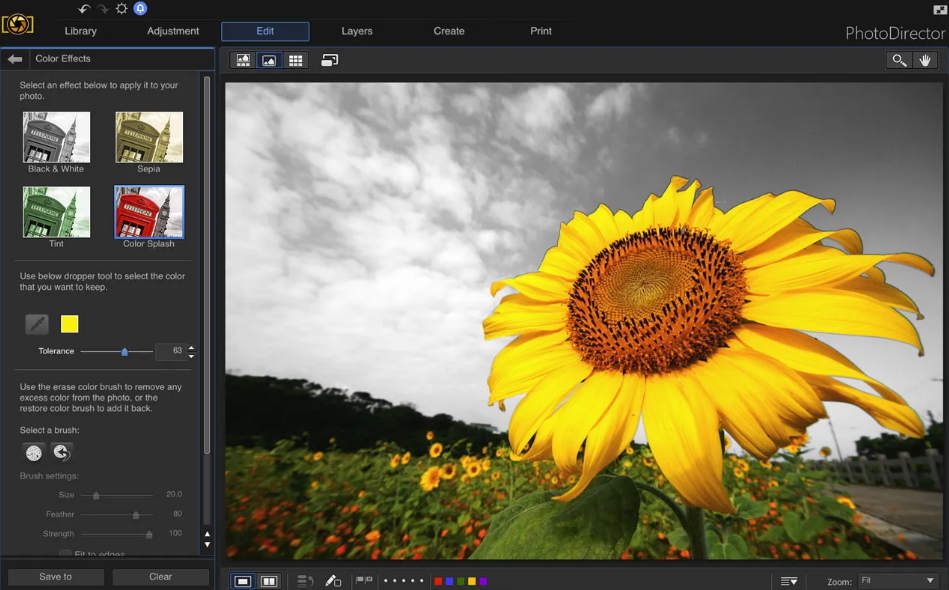Select the restore color brush

tap(62, 452)
